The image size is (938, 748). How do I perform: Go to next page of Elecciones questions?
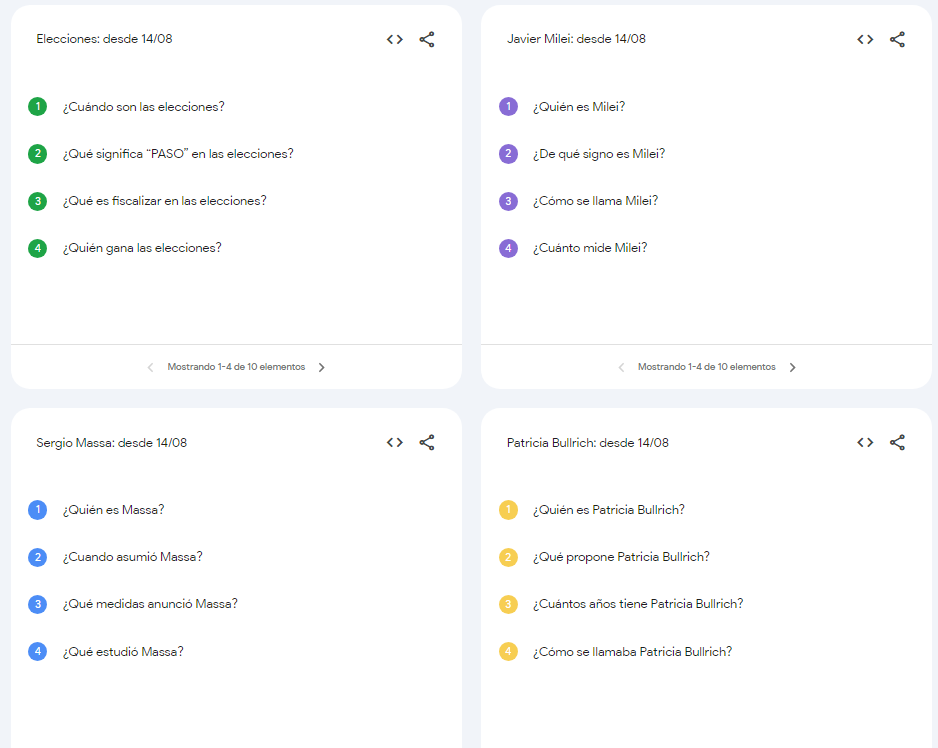coord(322,367)
